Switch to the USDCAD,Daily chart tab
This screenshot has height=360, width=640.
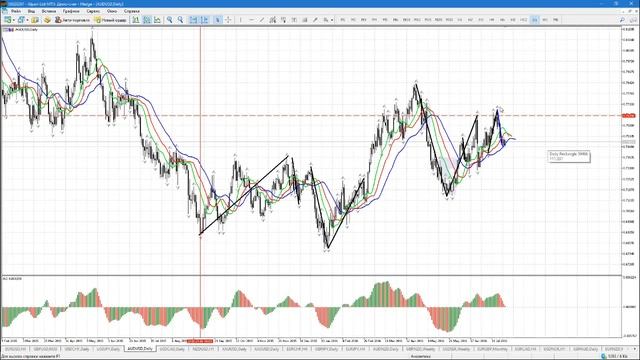coord(172,349)
